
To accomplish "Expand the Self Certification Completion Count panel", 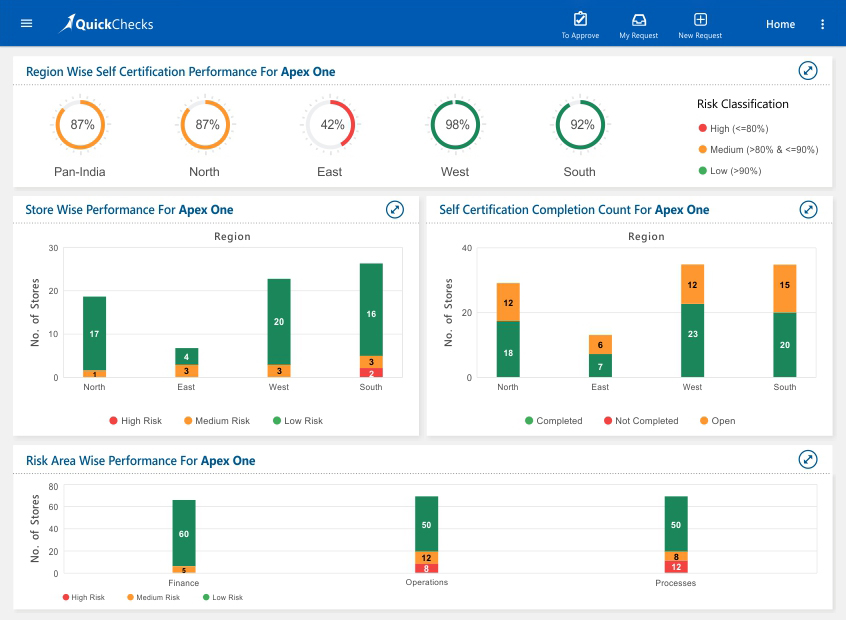I will point(808,209).
